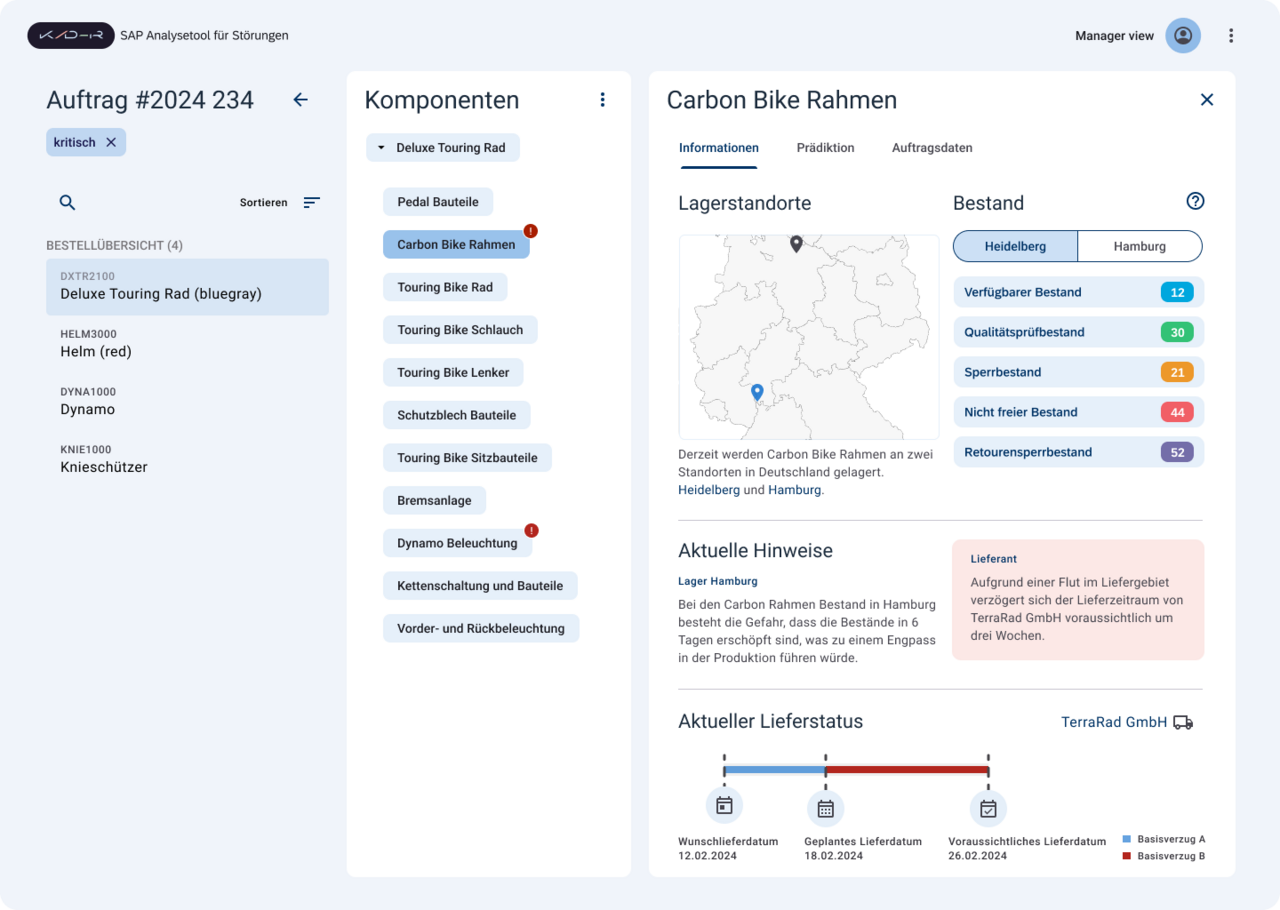
Task: Select the Bremsanlage component
Action: [434, 501]
